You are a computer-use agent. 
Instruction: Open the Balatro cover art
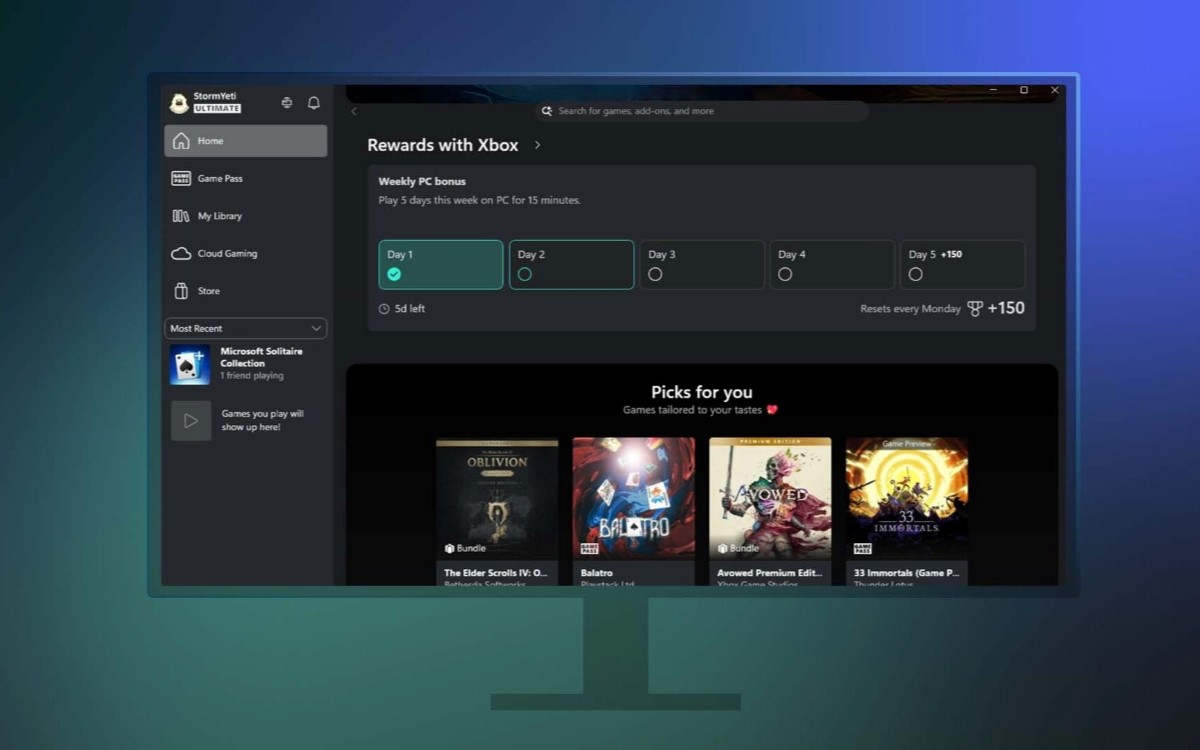point(634,498)
